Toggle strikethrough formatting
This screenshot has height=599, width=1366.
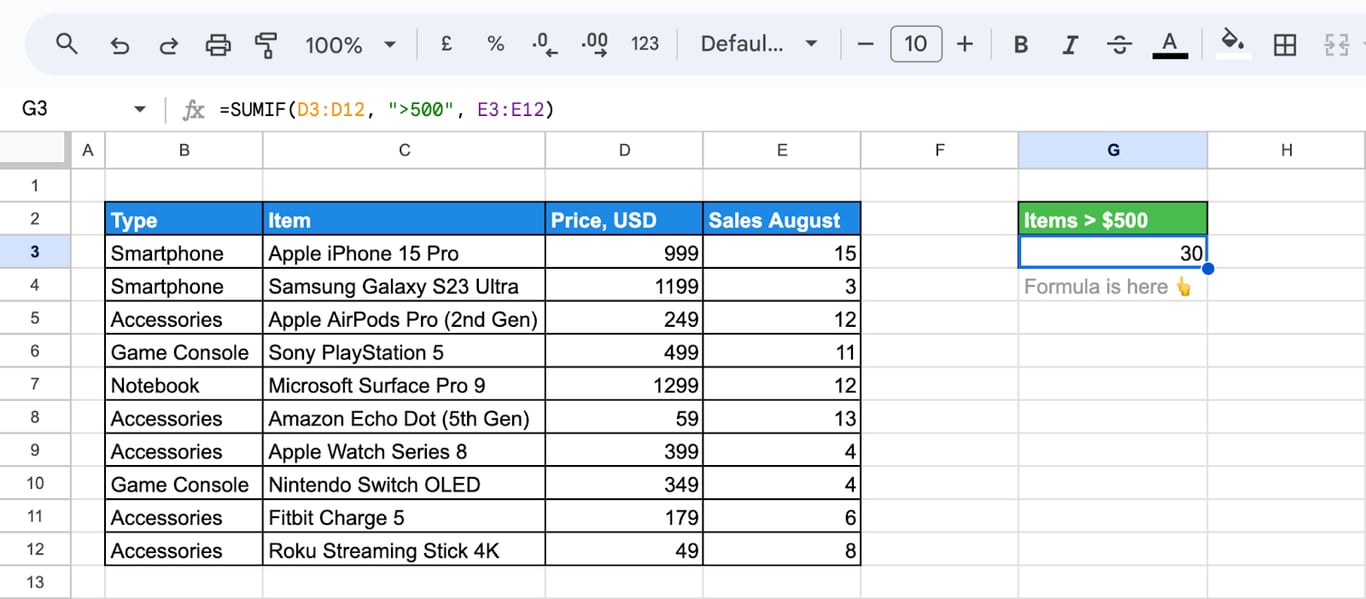(x=1120, y=44)
